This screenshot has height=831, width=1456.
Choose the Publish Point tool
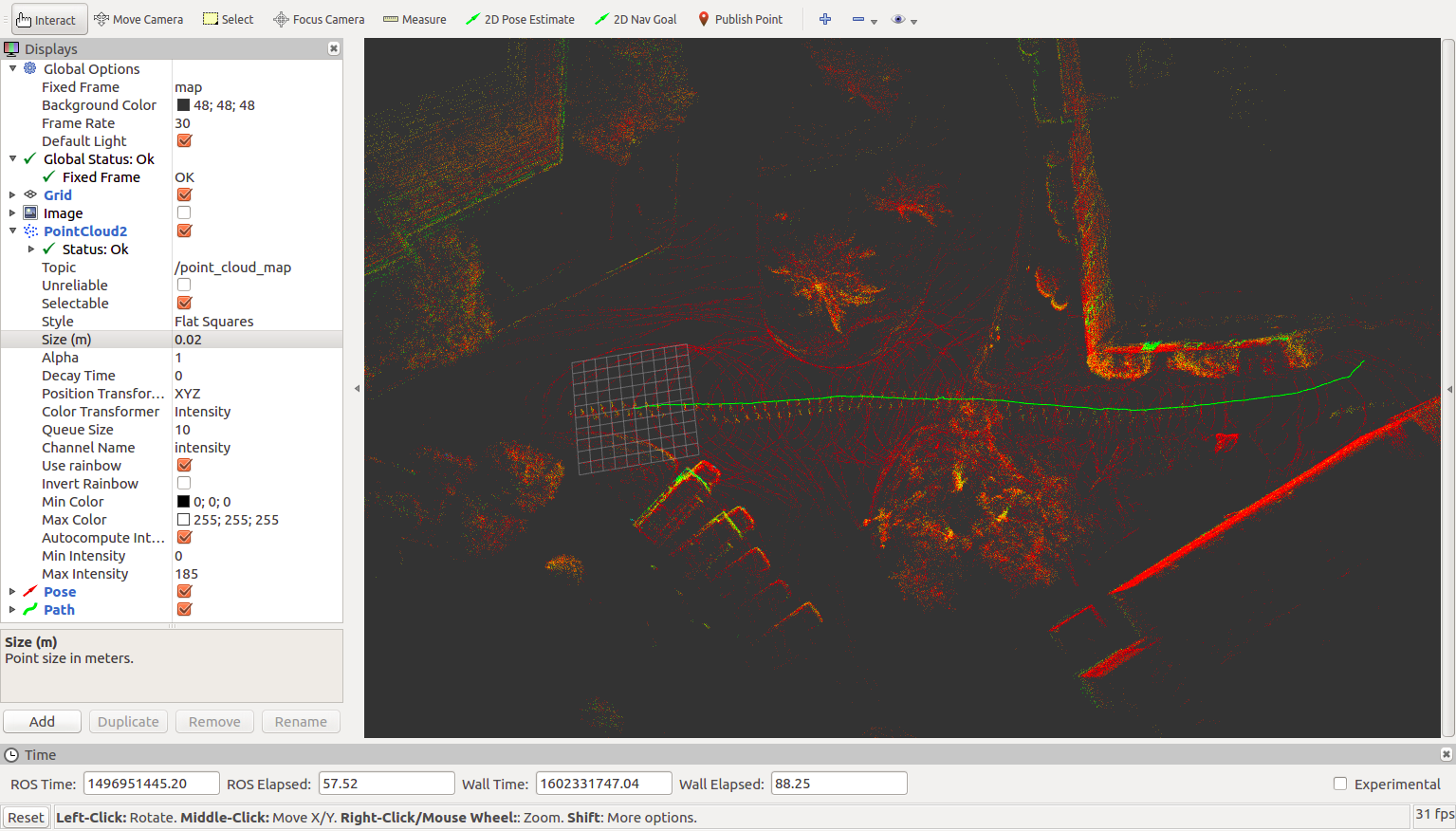pos(740,19)
